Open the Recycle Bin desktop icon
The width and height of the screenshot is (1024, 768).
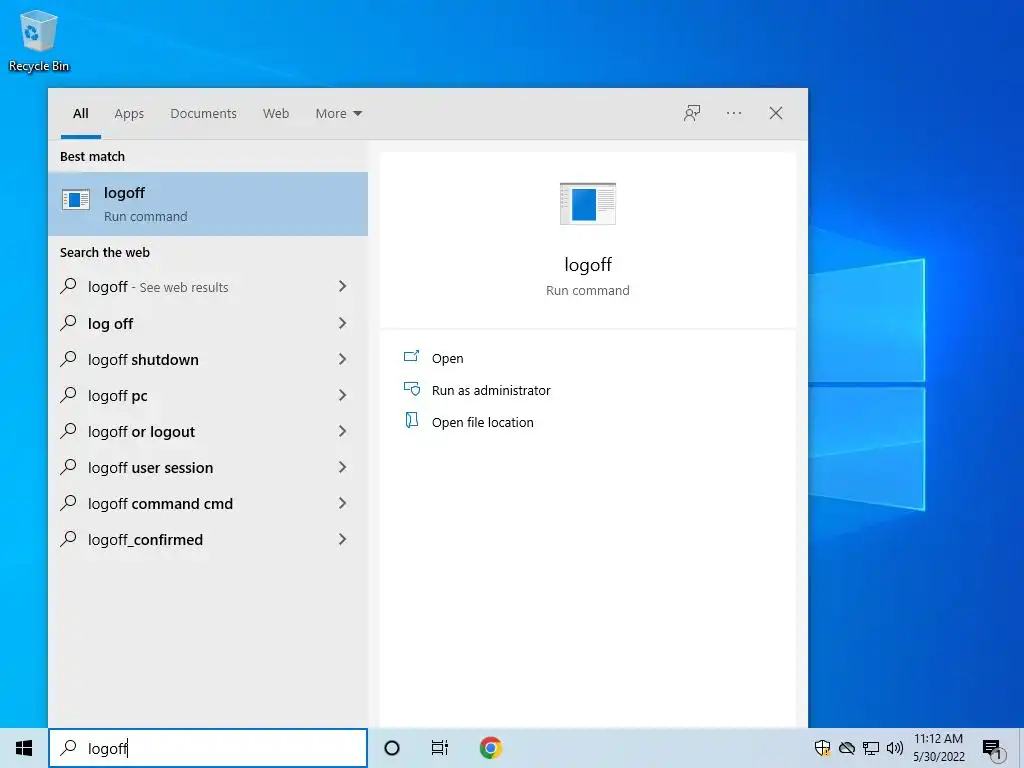(x=39, y=40)
